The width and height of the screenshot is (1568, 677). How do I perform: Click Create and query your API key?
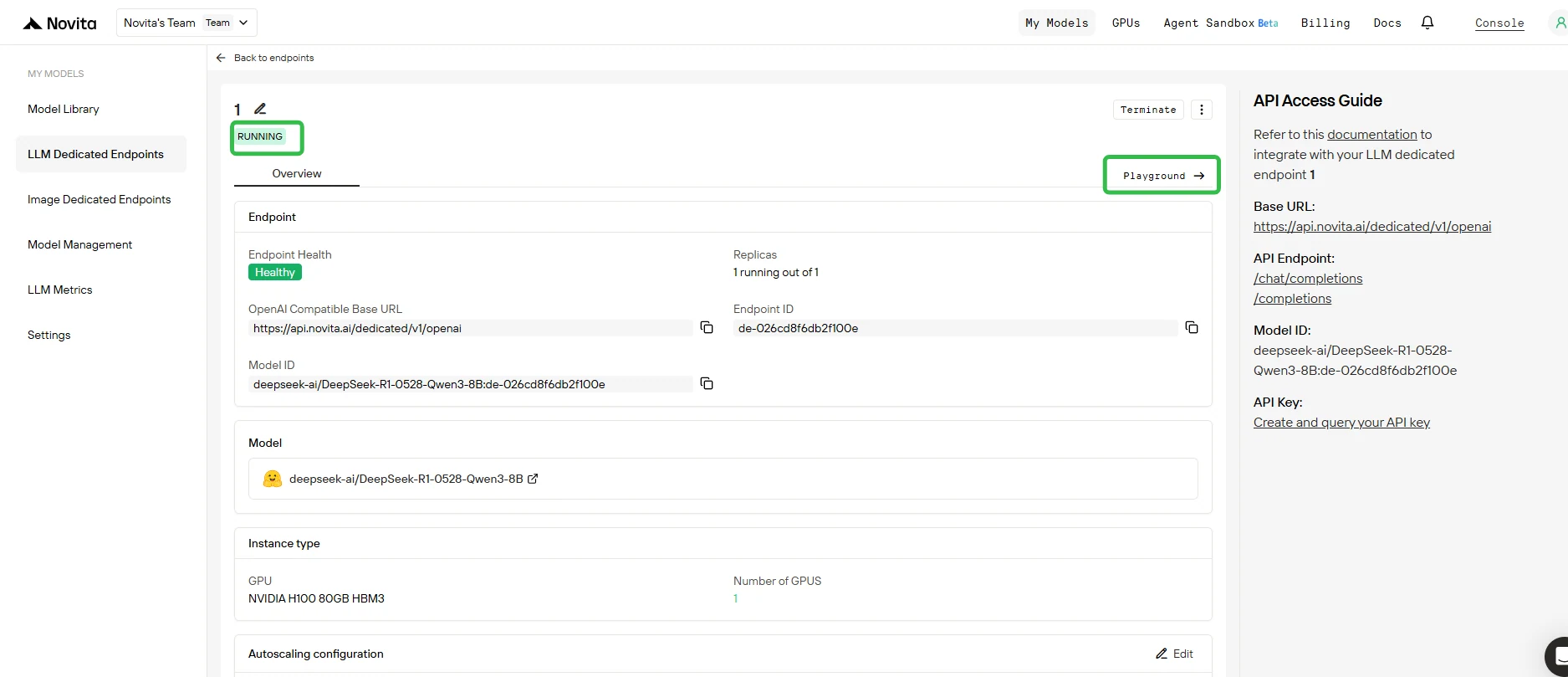click(1341, 423)
